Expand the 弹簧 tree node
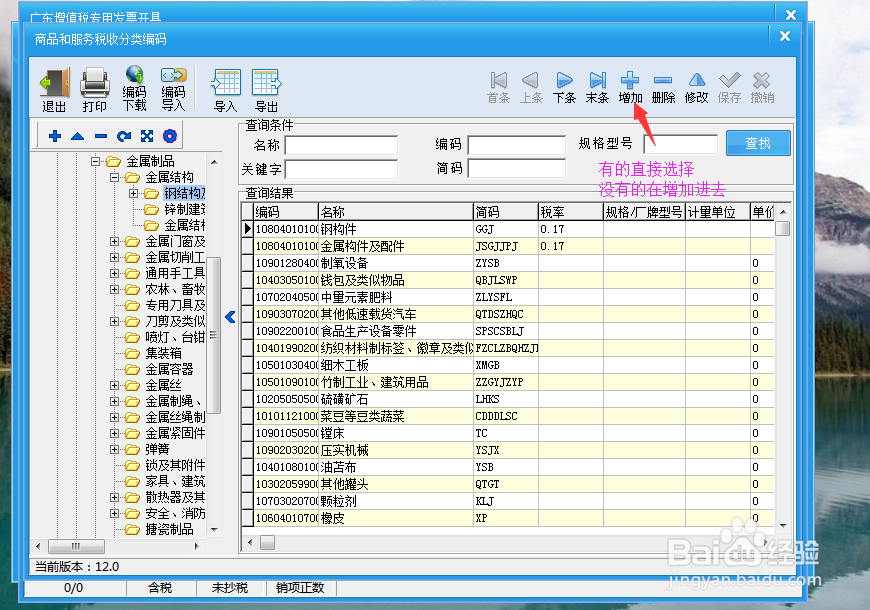This screenshot has height=610, width=870. (114, 449)
